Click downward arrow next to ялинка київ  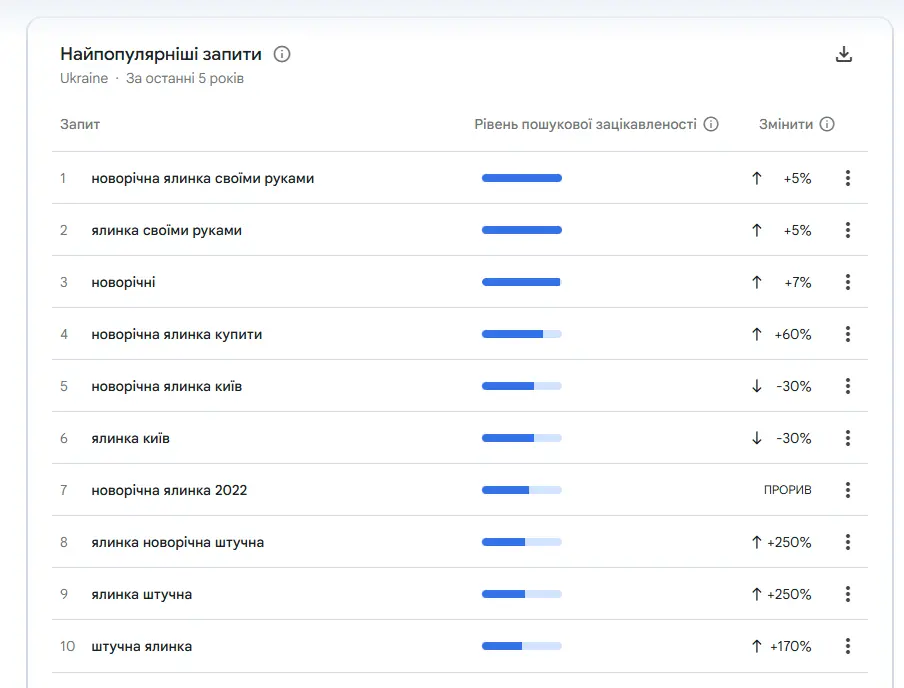(x=757, y=438)
